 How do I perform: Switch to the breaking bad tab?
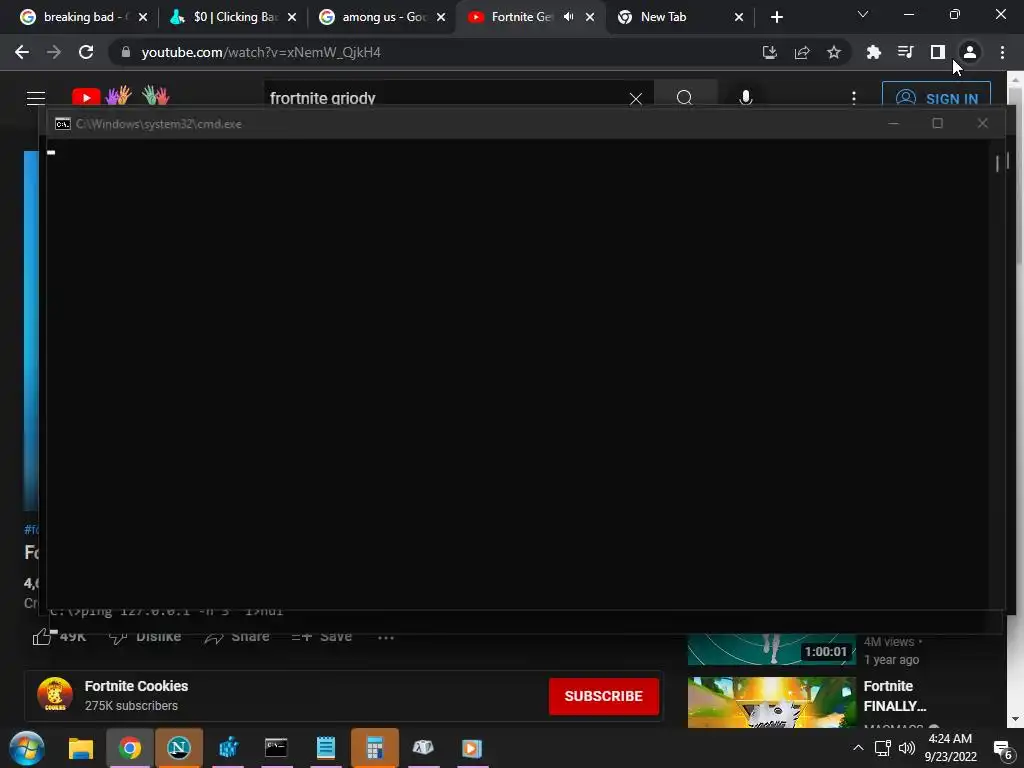(x=75, y=17)
